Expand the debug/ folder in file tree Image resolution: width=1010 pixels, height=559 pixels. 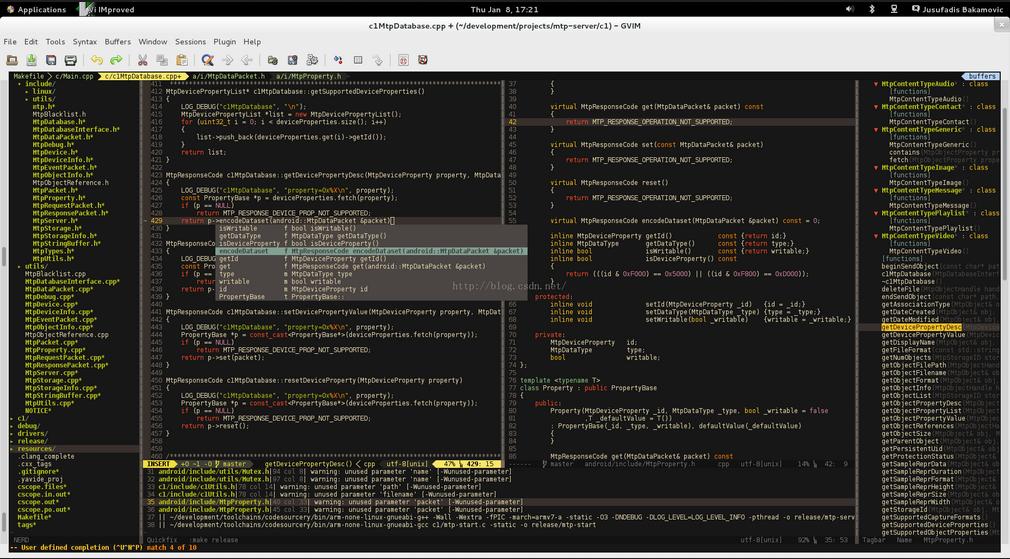(x=12, y=426)
